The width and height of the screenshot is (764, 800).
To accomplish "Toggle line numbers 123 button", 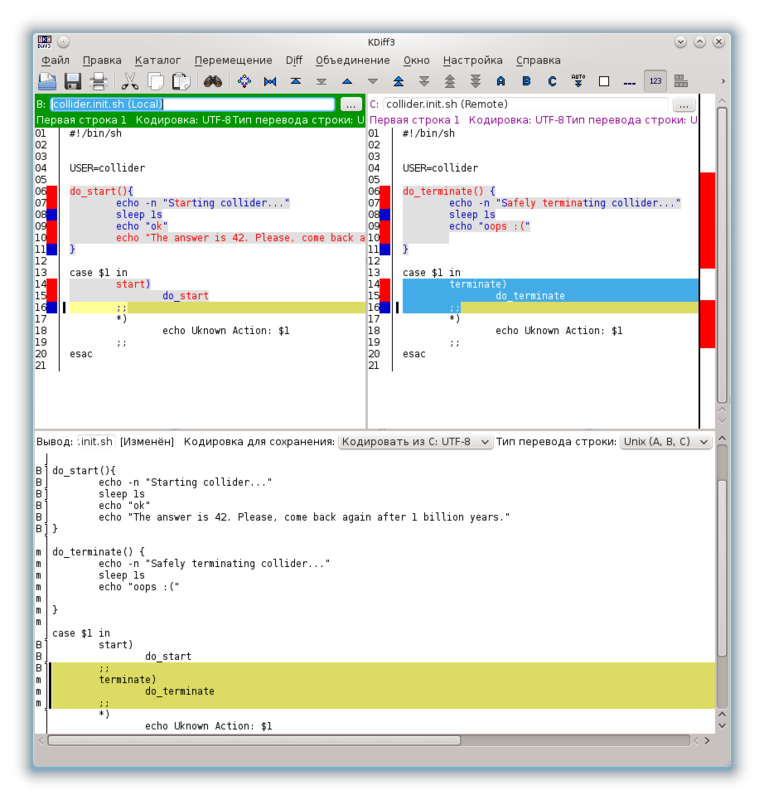I will coord(655,81).
